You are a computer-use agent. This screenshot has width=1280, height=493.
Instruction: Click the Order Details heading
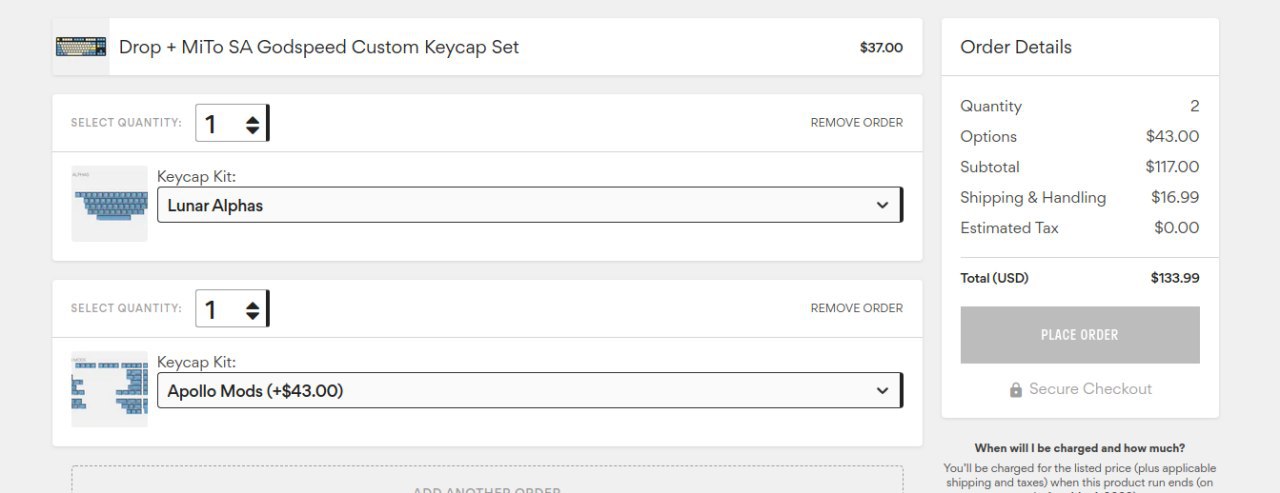pyautogui.click(x=1016, y=47)
